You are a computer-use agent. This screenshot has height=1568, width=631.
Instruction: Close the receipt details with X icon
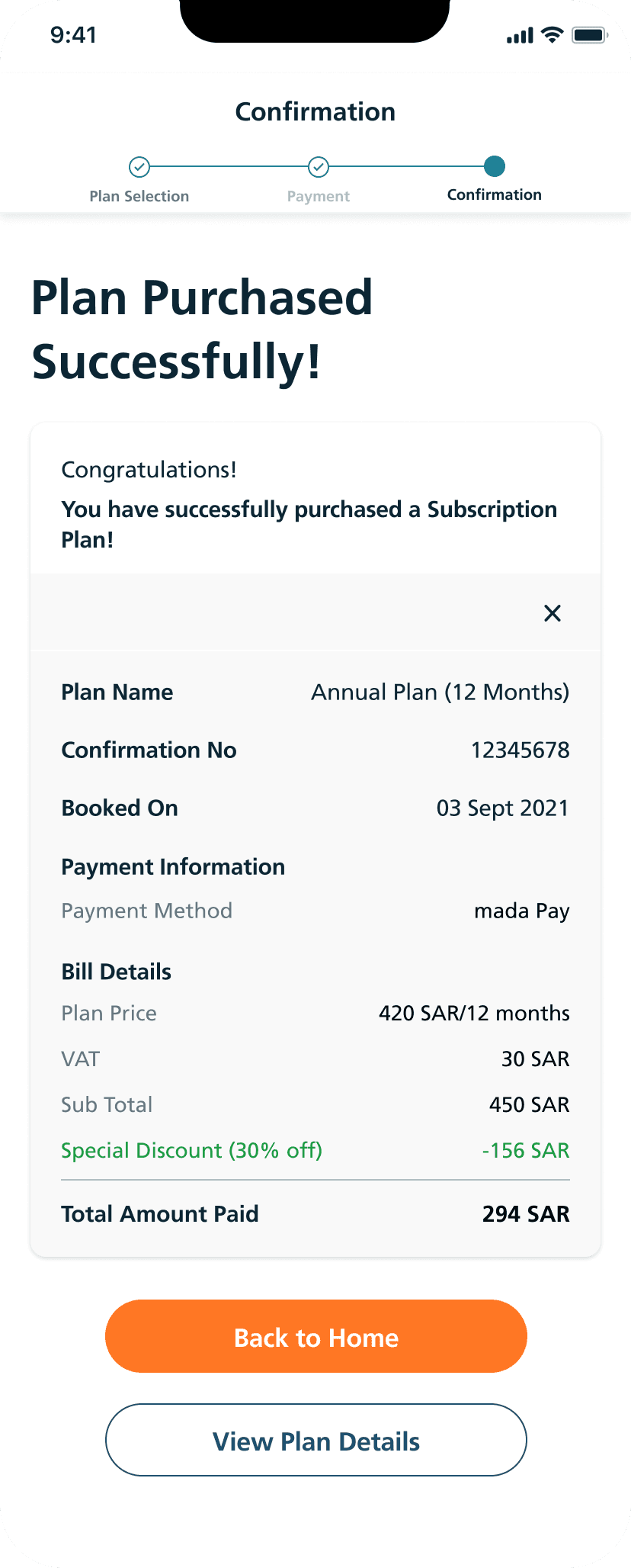point(552,613)
